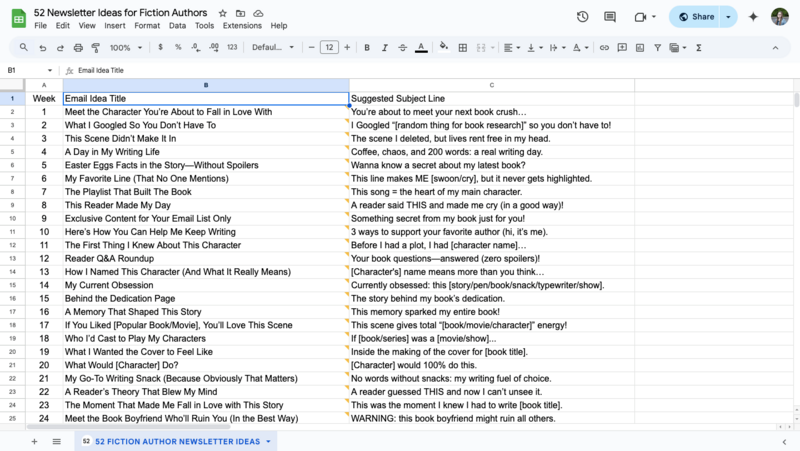The width and height of the screenshot is (800, 451).
Task: Print the spreadsheet
Action: (78, 47)
